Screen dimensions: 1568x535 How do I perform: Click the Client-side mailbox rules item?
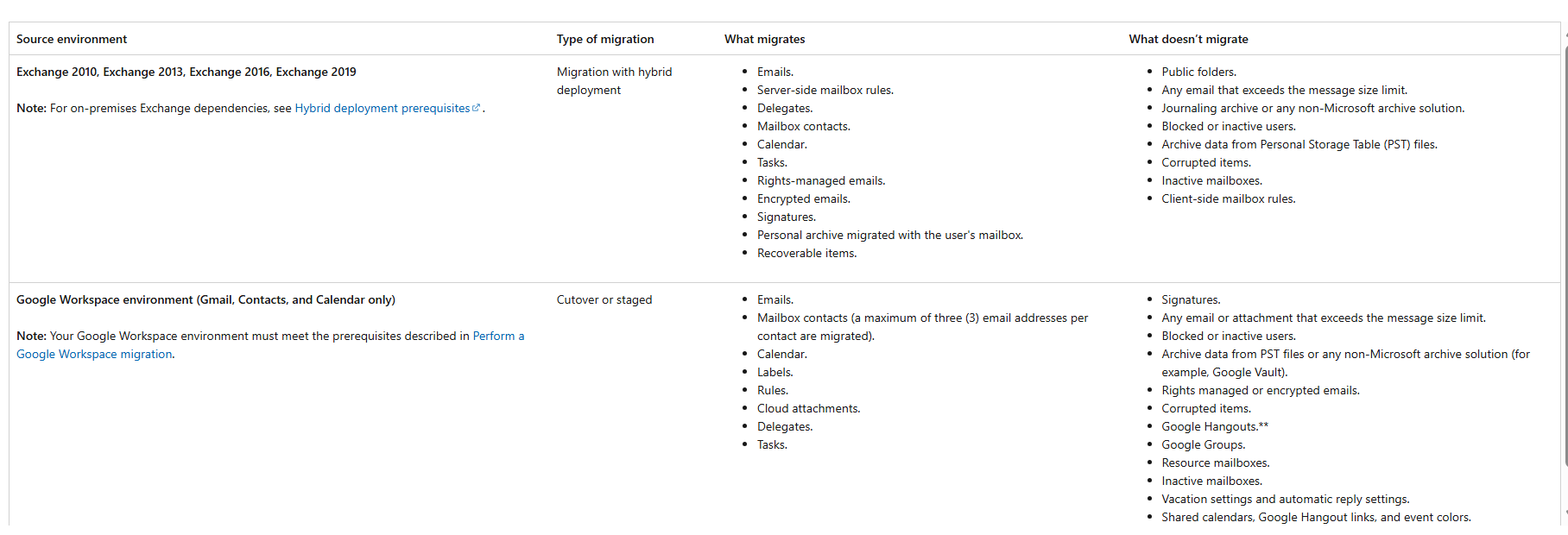tap(1228, 198)
